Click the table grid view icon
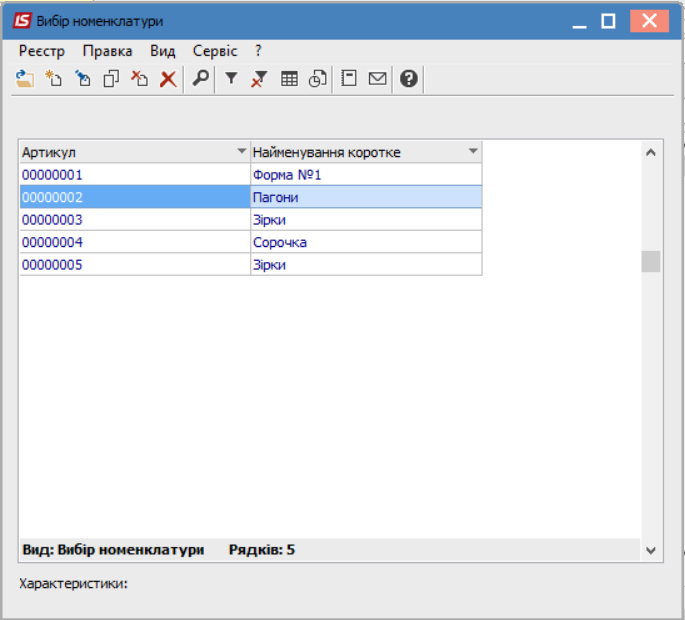Screen dimensions: 685x620 pos(289,79)
